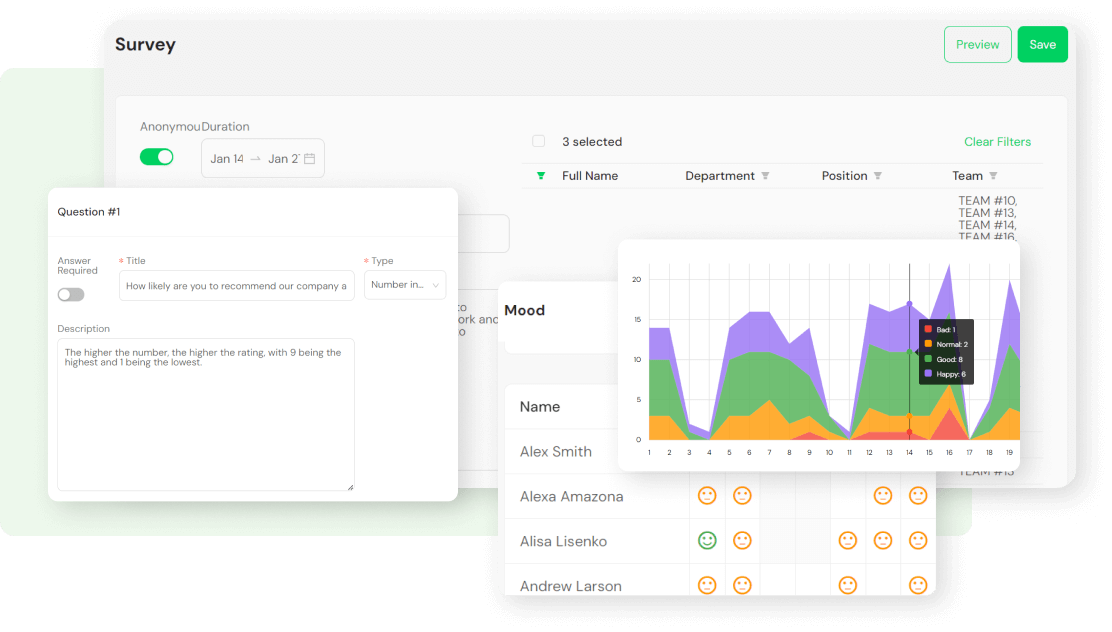
Task: Click the Clear Filters link
Action: (x=997, y=142)
